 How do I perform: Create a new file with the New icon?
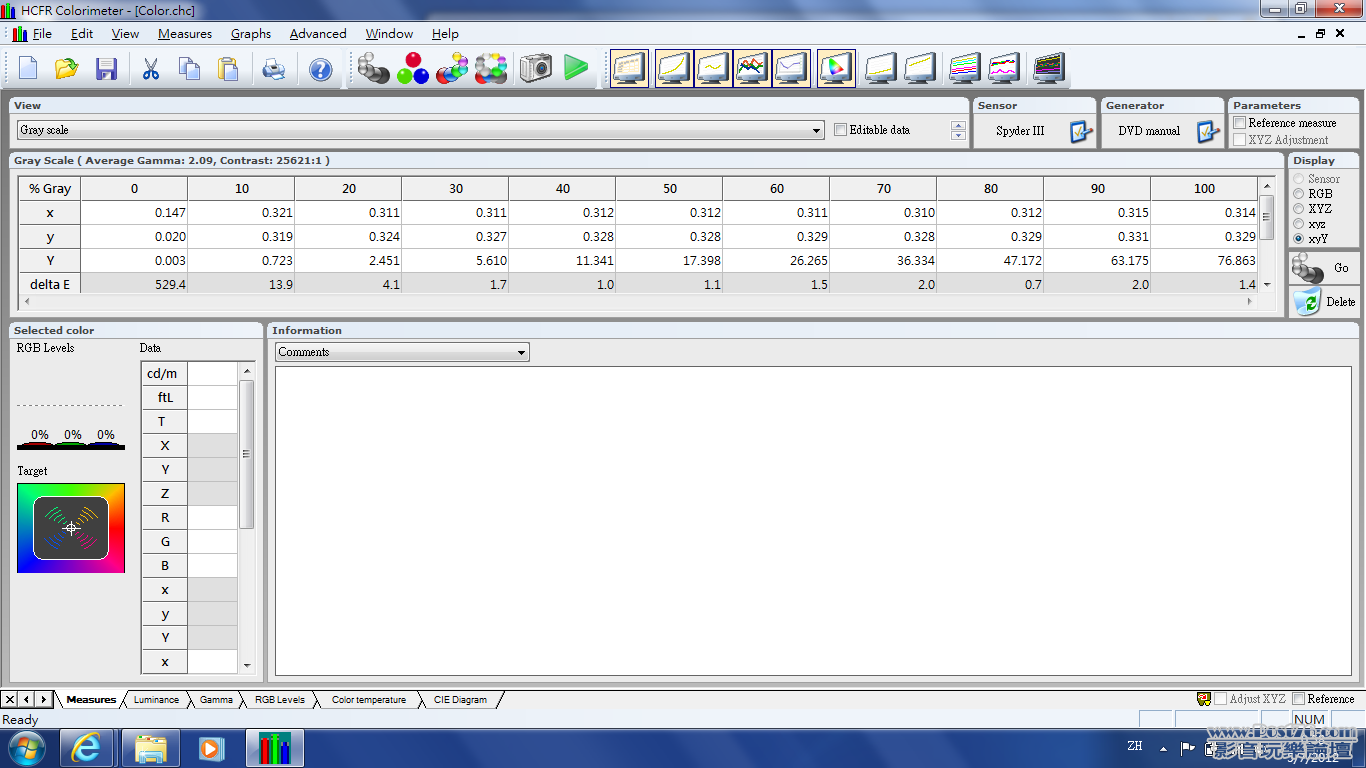click(x=28, y=69)
